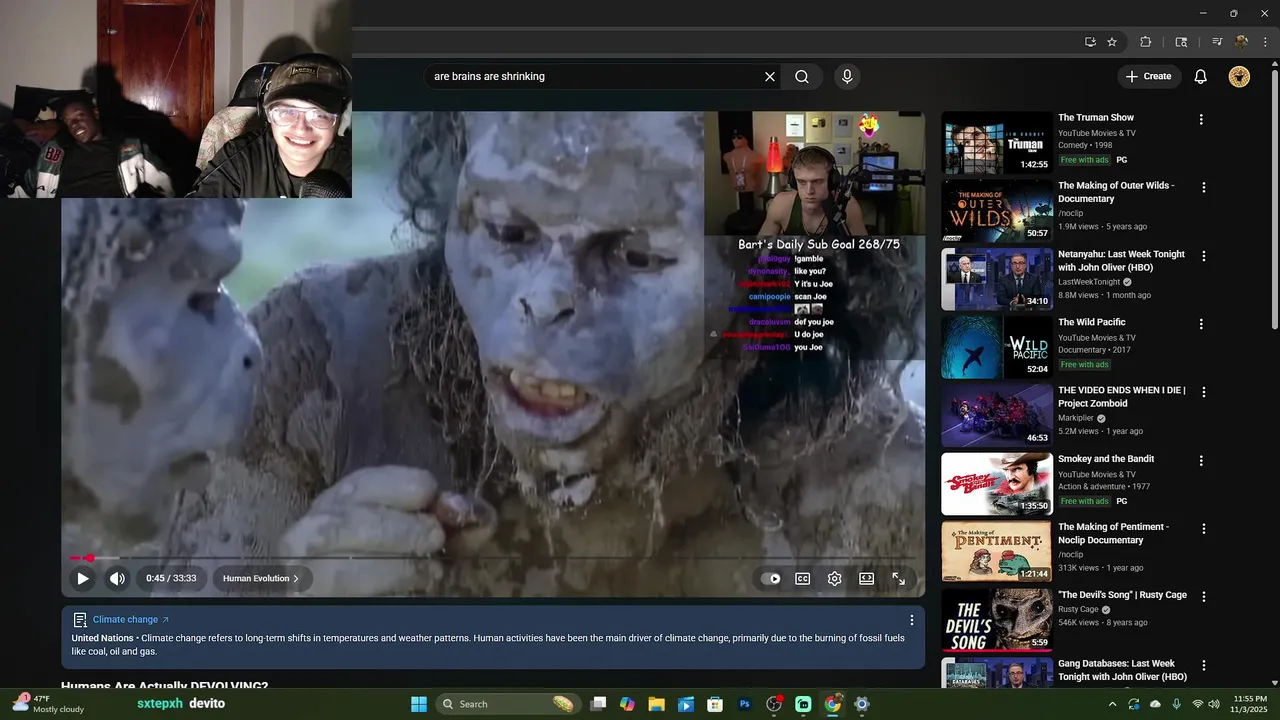This screenshot has width=1280, height=720.
Task: Open The Making of Outer Wilds video
Action: point(997,211)
